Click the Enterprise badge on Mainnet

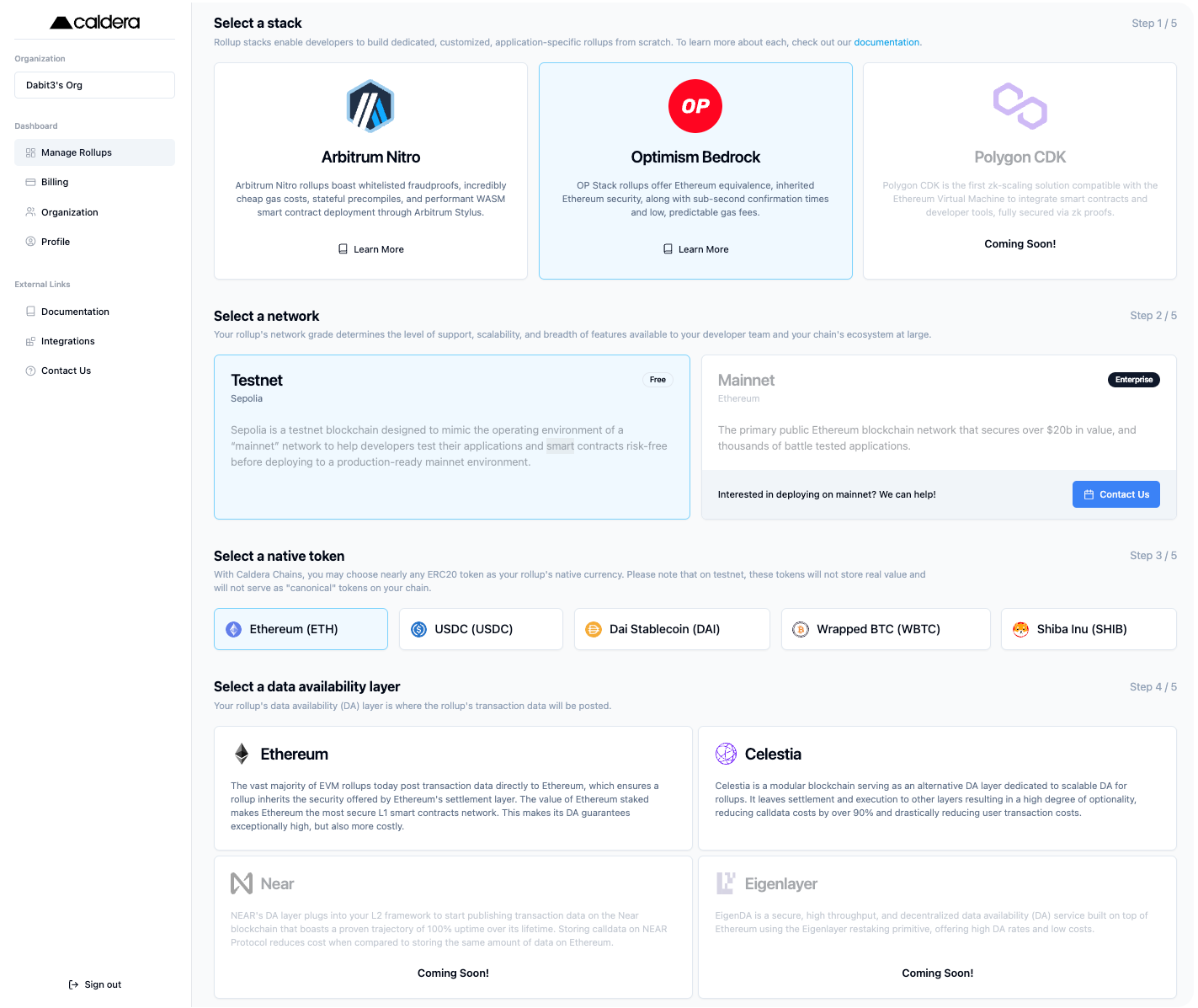pyautogui.click(x=1133, y=380)
